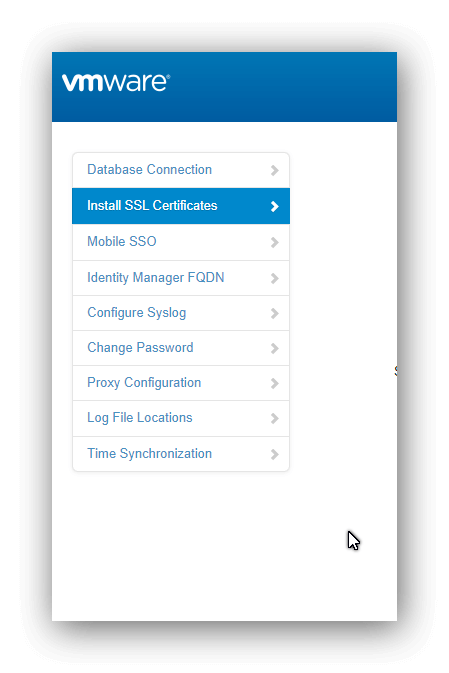Click the VMware logo in header
This screenshot has width=449, height=673.
click(116, 82)
